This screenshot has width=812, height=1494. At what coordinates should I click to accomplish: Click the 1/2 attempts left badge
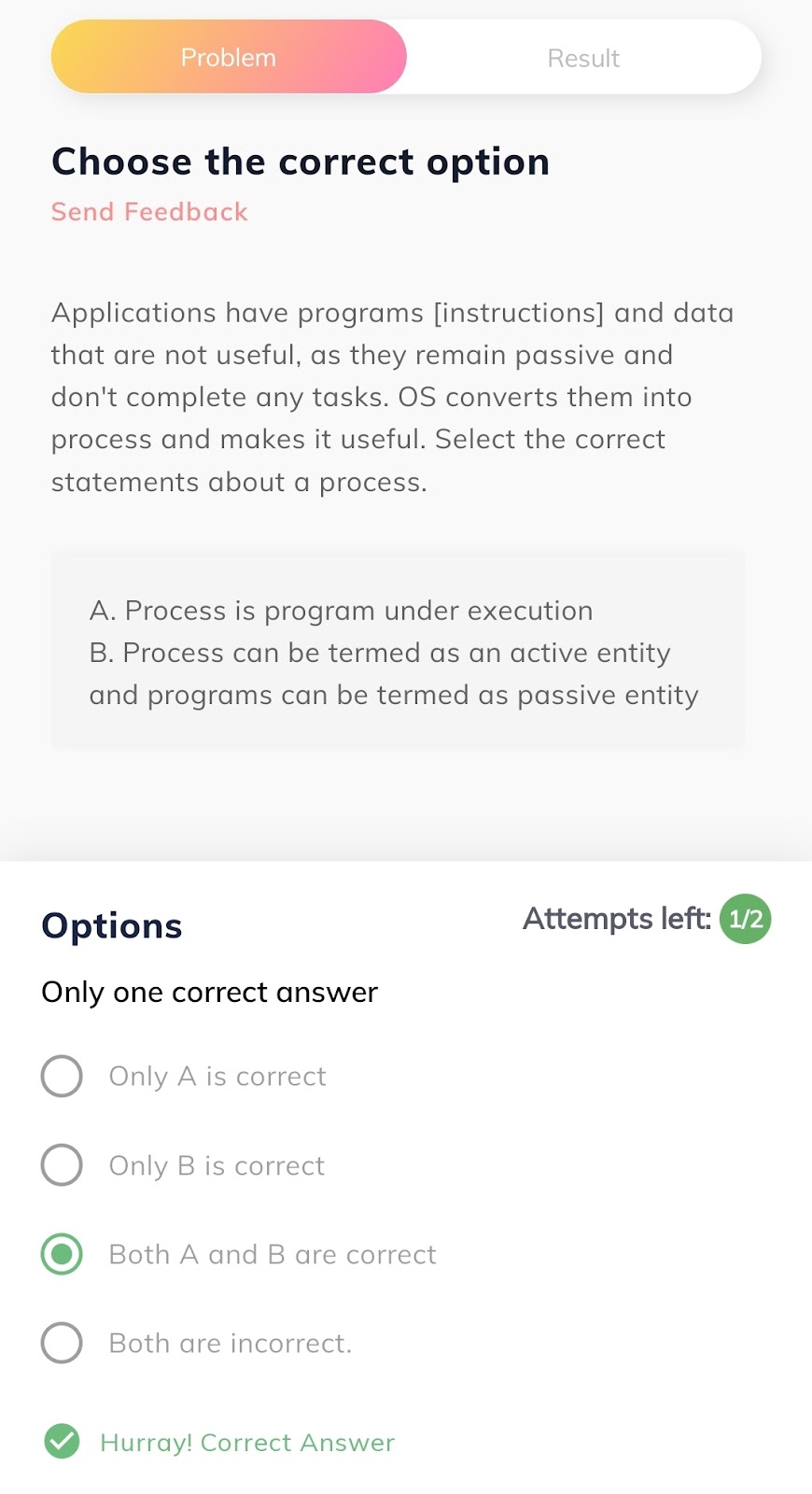(x=745, y=919)
